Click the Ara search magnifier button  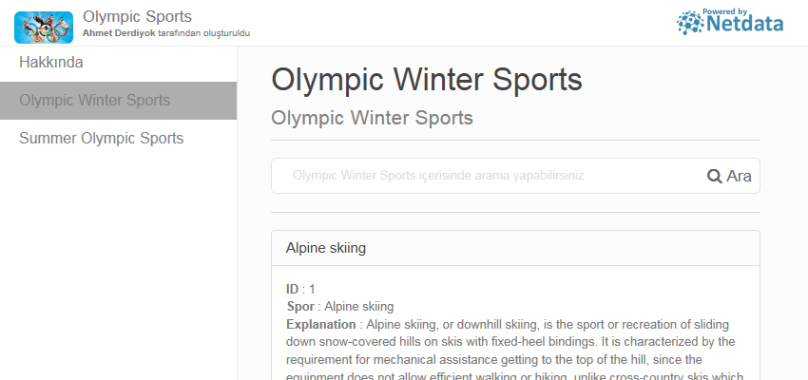(729, 176)
